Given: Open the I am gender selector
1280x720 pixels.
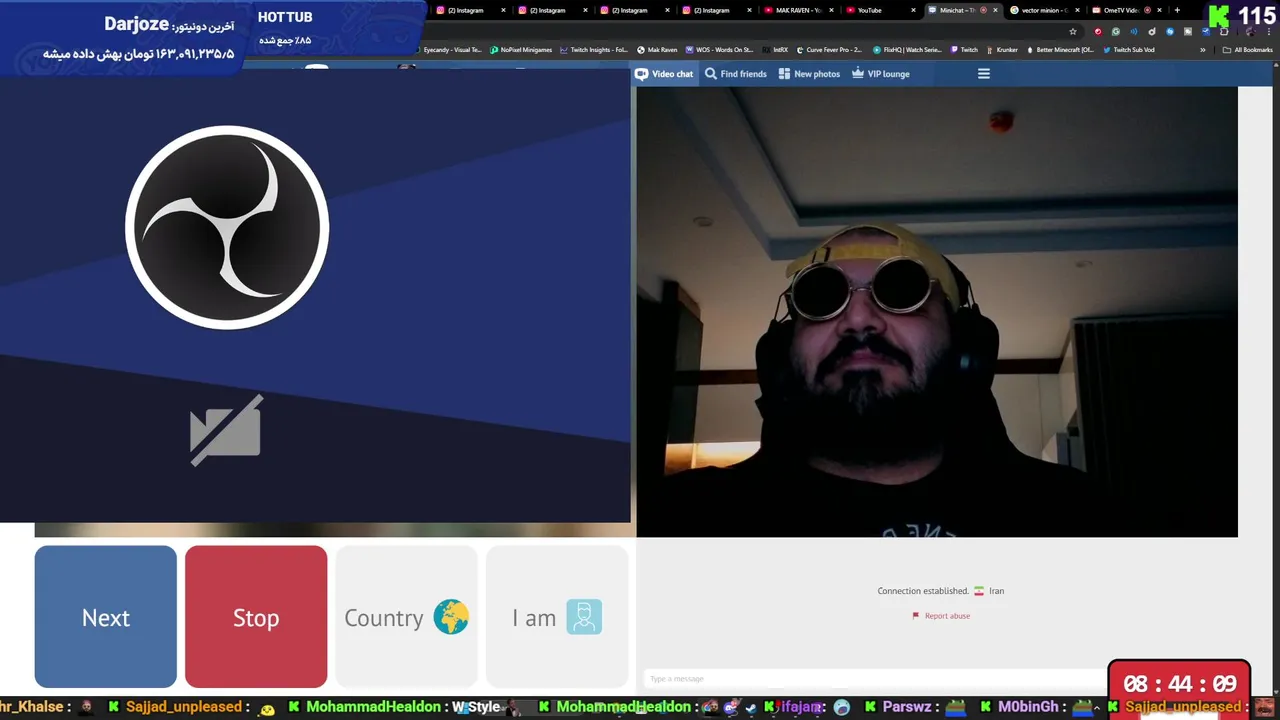Looking at the screenshot, I should [x=557, y=617].
